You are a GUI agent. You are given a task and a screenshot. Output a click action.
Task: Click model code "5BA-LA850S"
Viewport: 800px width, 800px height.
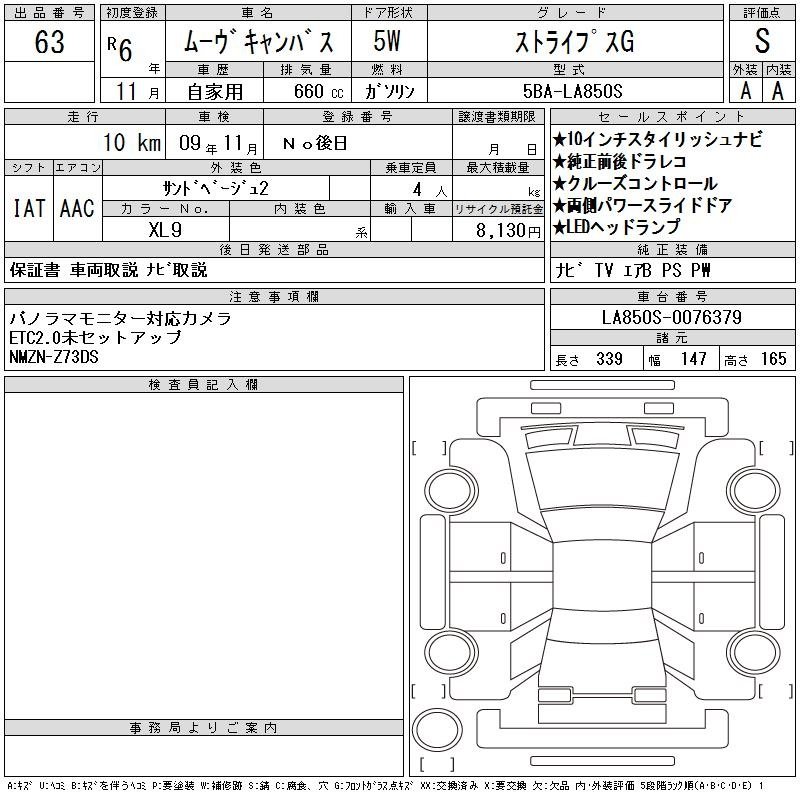(572, 91)
